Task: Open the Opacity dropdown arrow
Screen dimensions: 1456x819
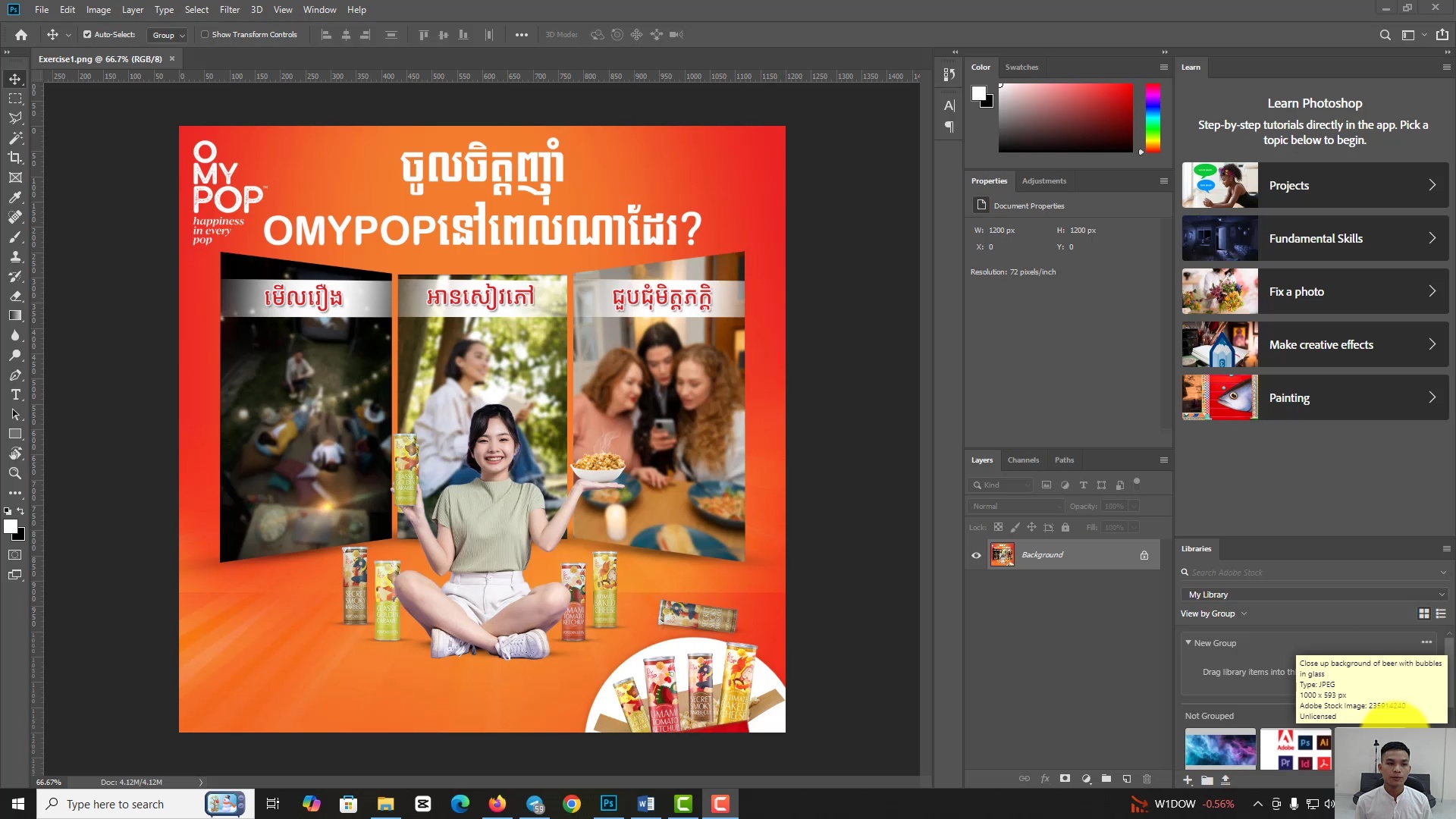Action: (1134, 507)
